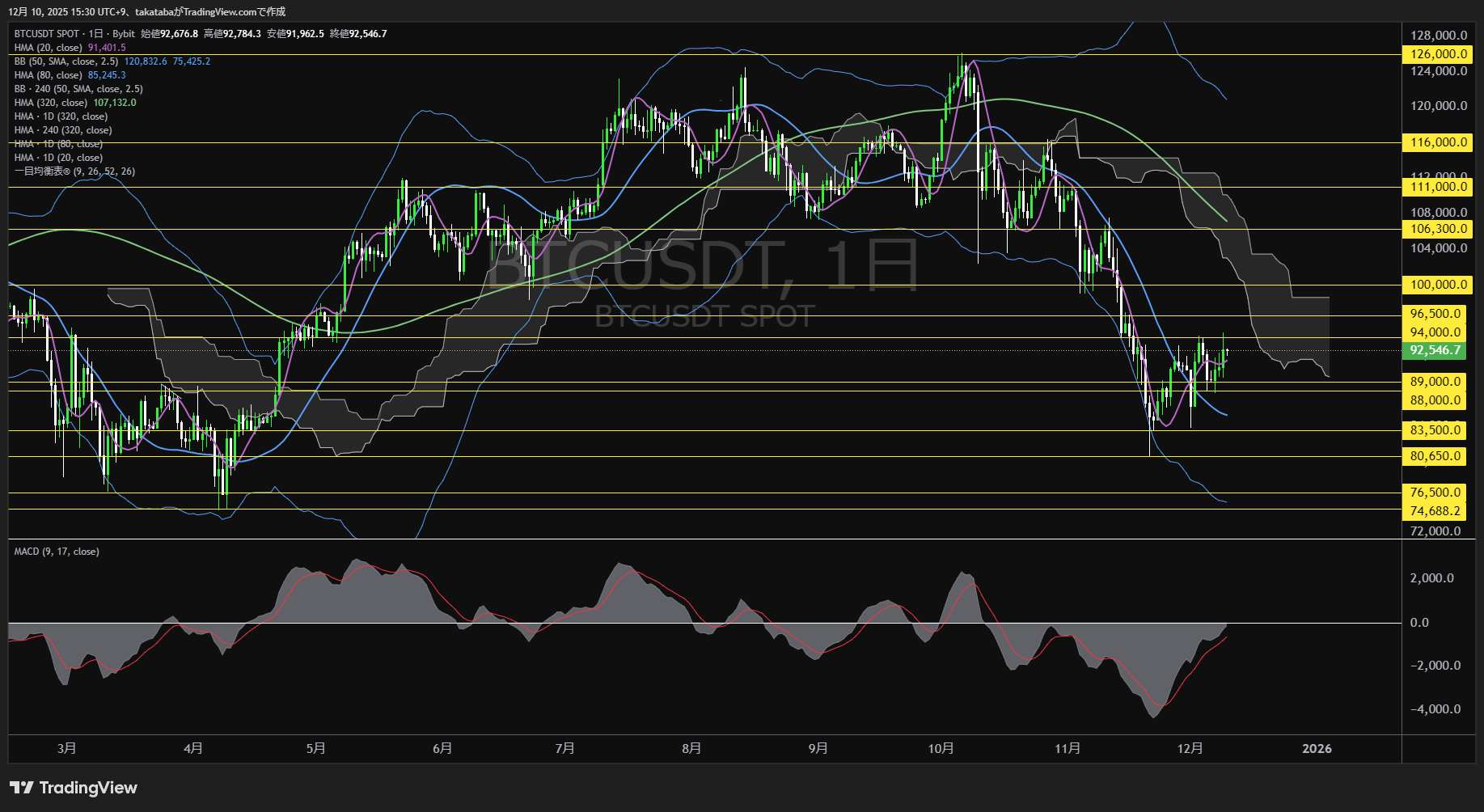Click the yellow 80,650.0 price level label
The height and width of the screenshot is (812, 1484).
pos(1435,456)
